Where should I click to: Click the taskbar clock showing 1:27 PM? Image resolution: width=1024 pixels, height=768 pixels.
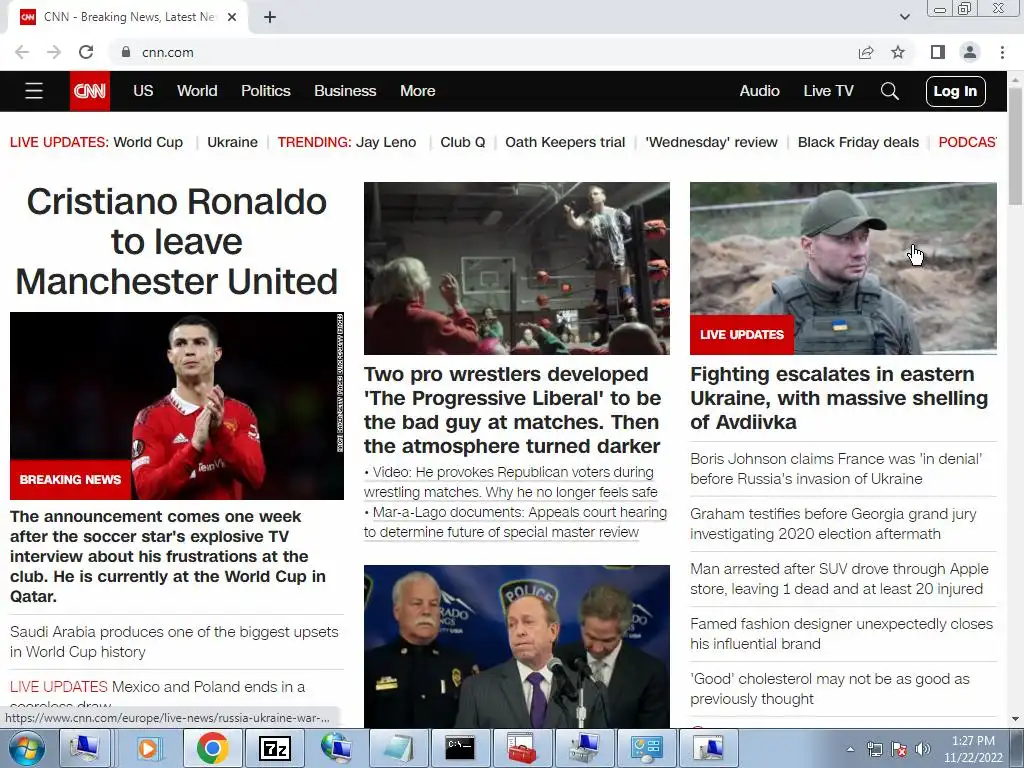(973, 749)
